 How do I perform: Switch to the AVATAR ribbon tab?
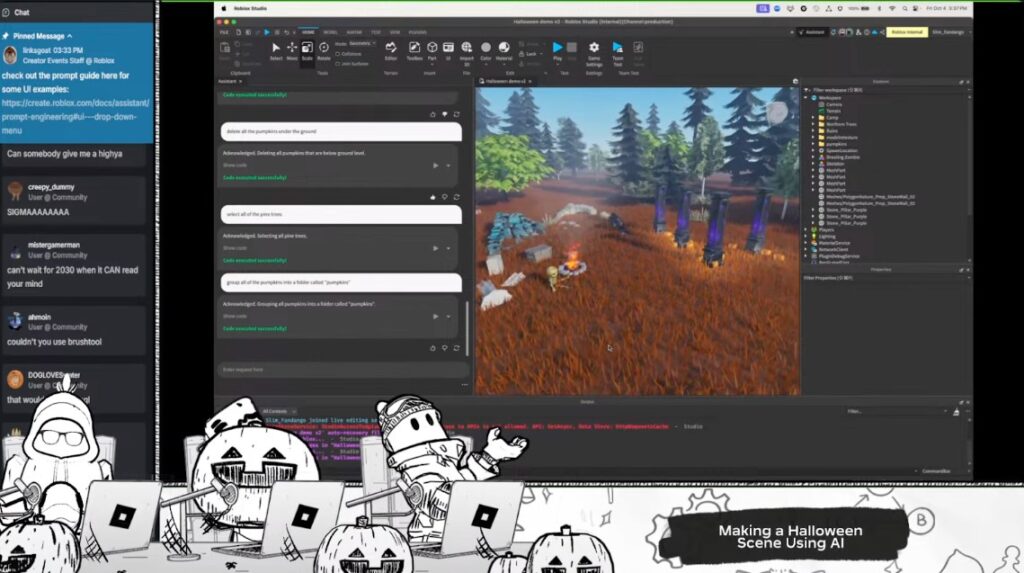click(354, 32)
